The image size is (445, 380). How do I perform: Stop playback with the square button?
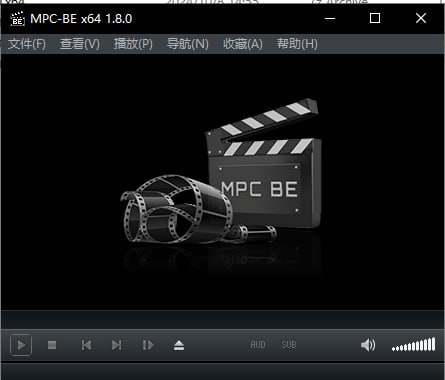pyautogui.click(x=52, y=345)
